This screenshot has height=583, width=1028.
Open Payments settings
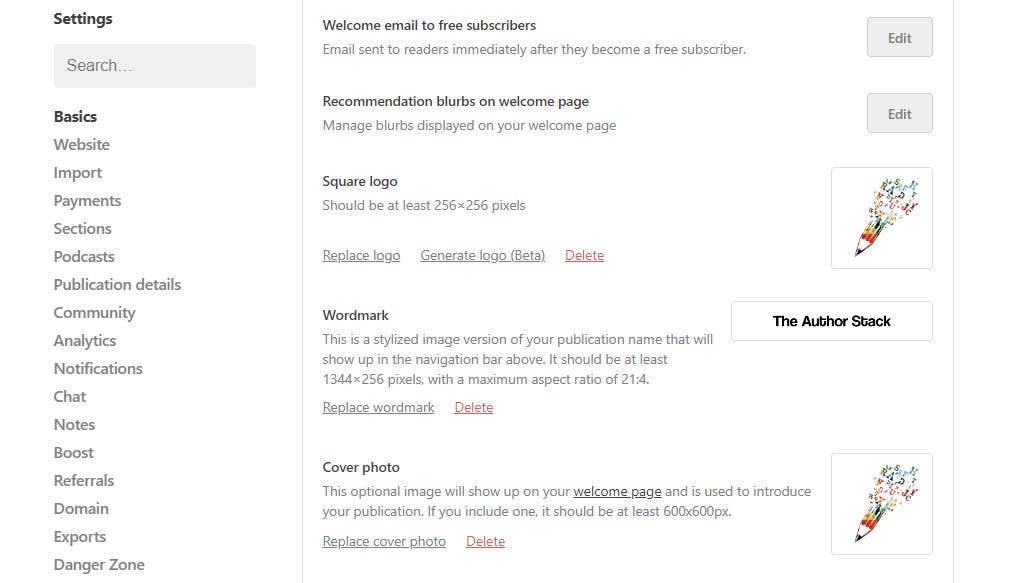(87, 200)
